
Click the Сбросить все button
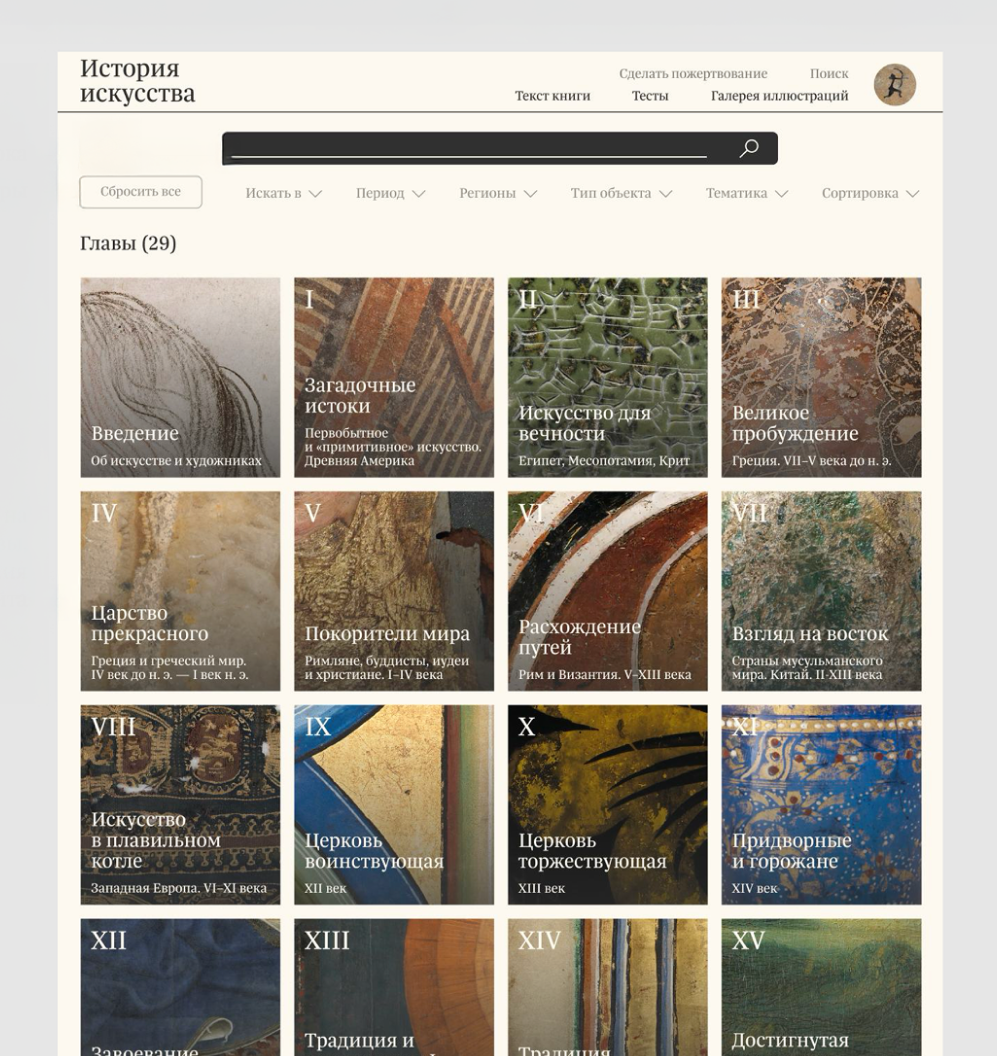141,192
